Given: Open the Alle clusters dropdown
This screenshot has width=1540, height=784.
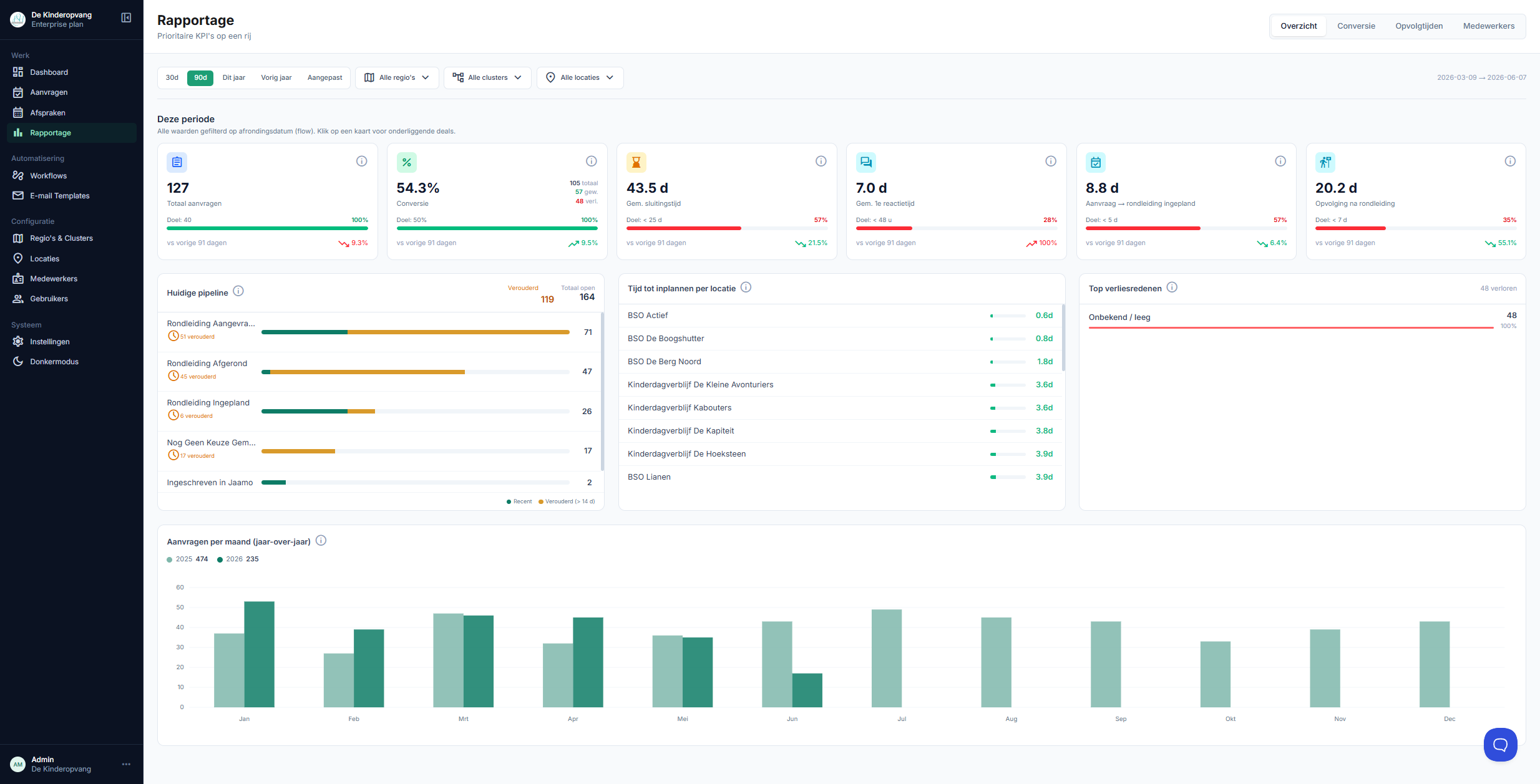Looking at the screenshot, I should tap(487, 78).
